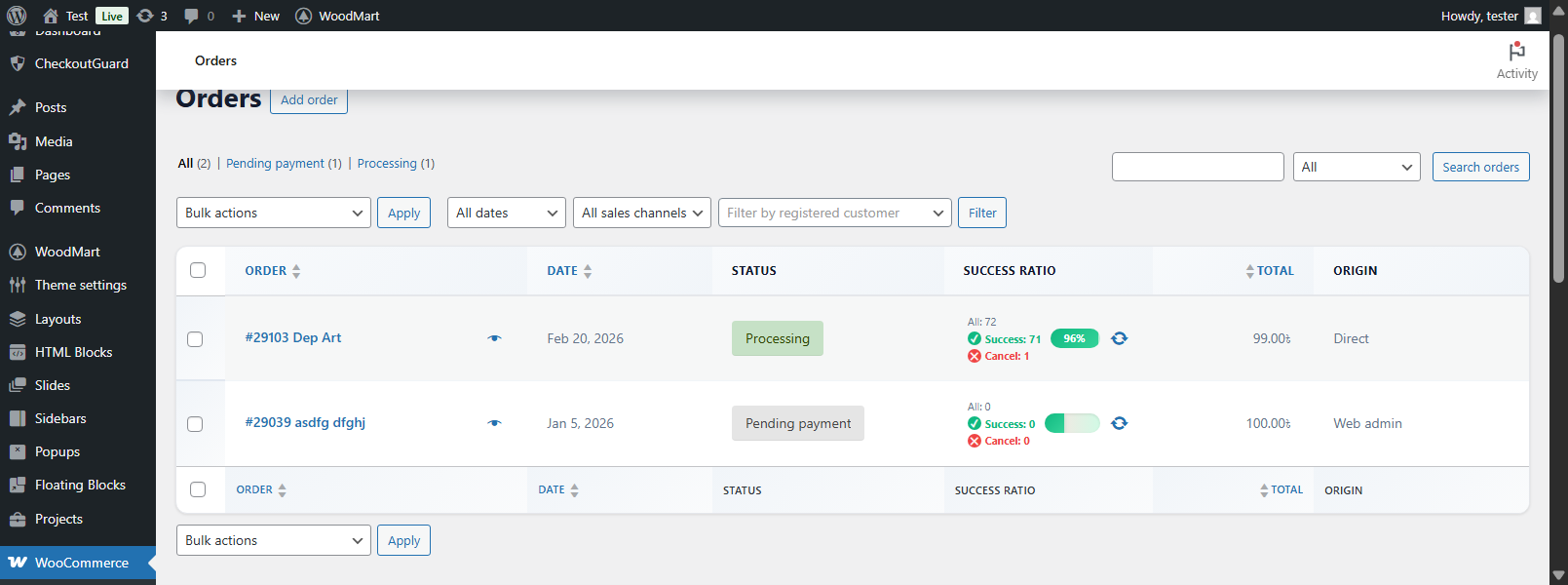Preview order #29103 with eye icon

click(x=494, y=338)
